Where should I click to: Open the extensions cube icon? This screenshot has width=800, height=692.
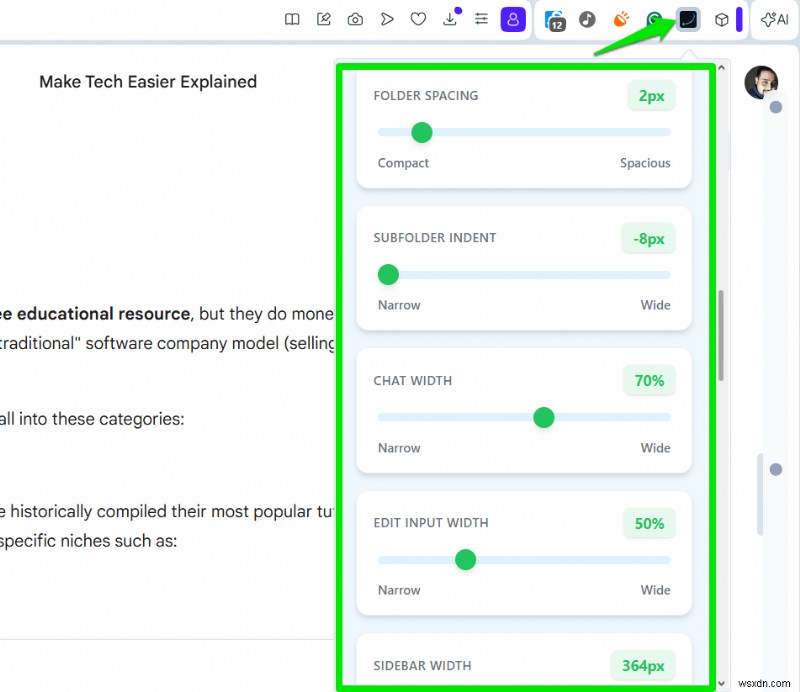tap(721, 20)
